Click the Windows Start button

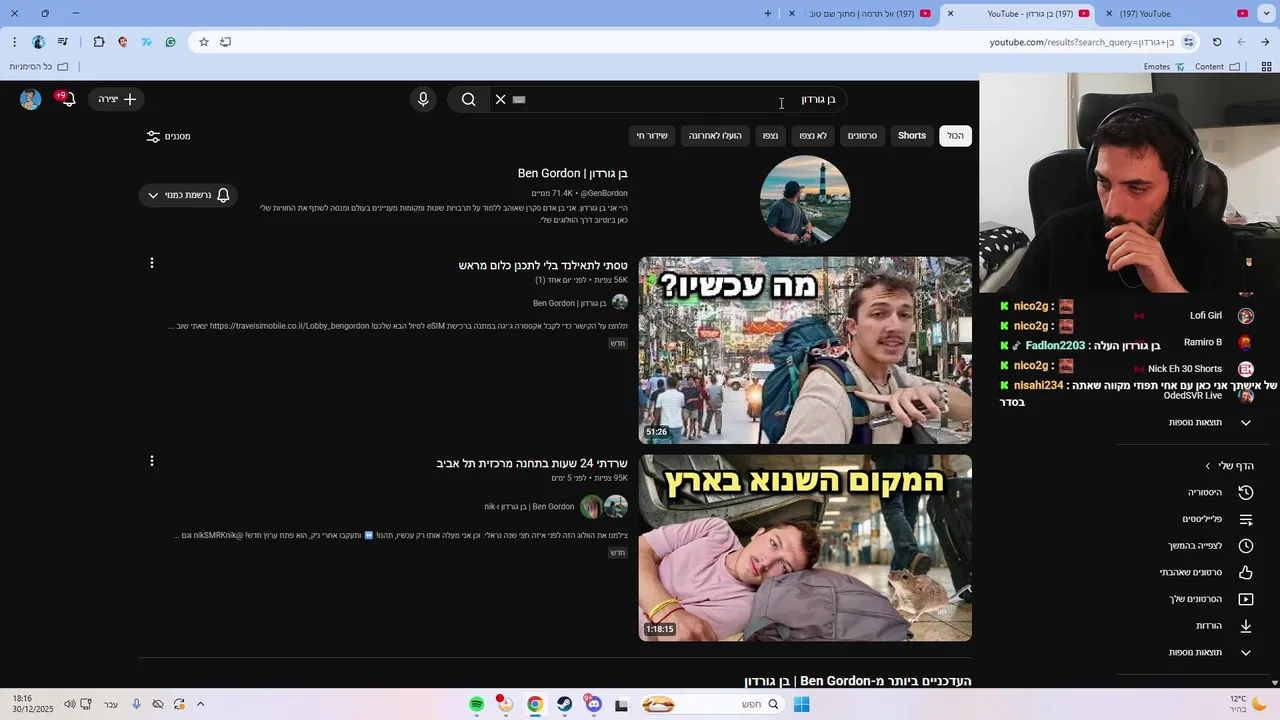(801, 704)
